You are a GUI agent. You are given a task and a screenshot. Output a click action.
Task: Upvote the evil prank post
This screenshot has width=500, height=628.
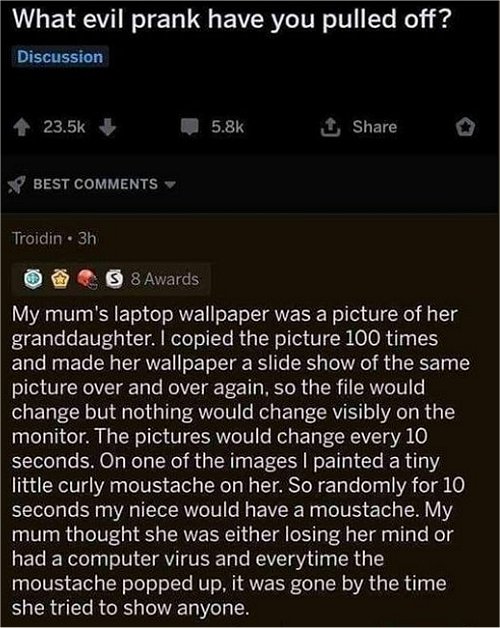click(22, 128)
